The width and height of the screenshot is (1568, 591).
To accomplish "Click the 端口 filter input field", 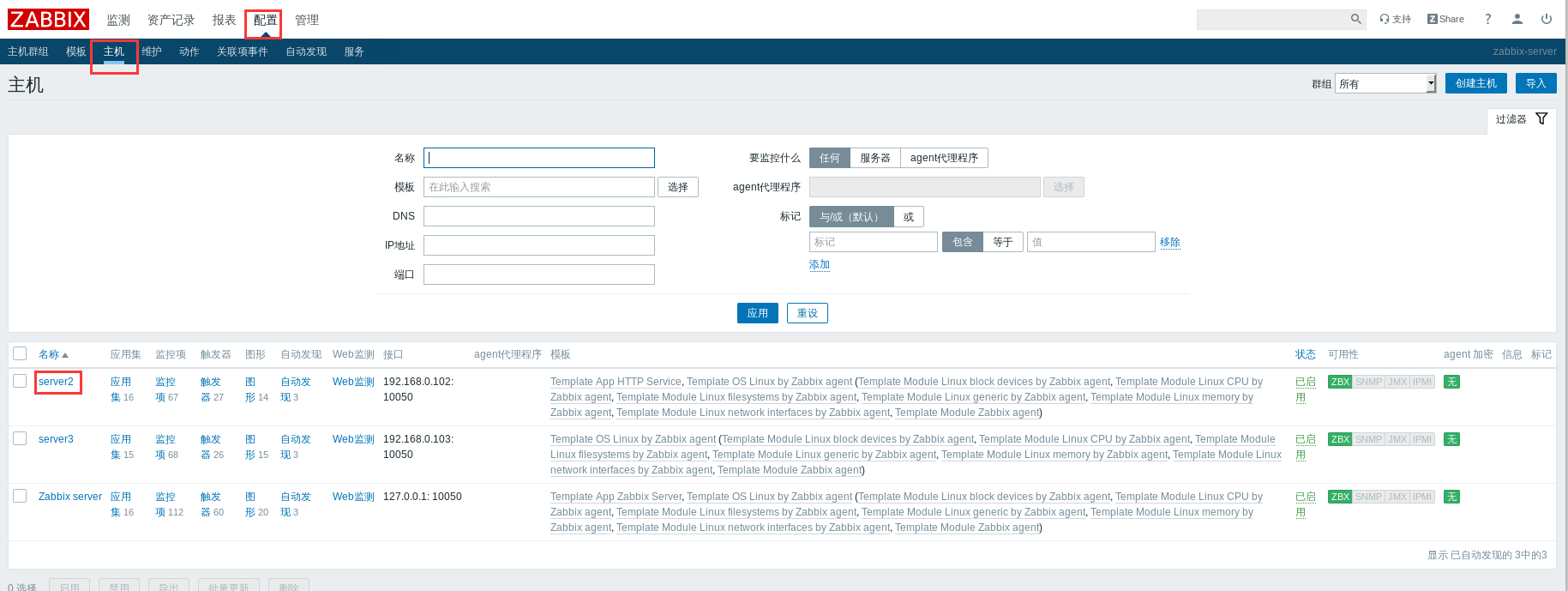I will pos(539,274).
